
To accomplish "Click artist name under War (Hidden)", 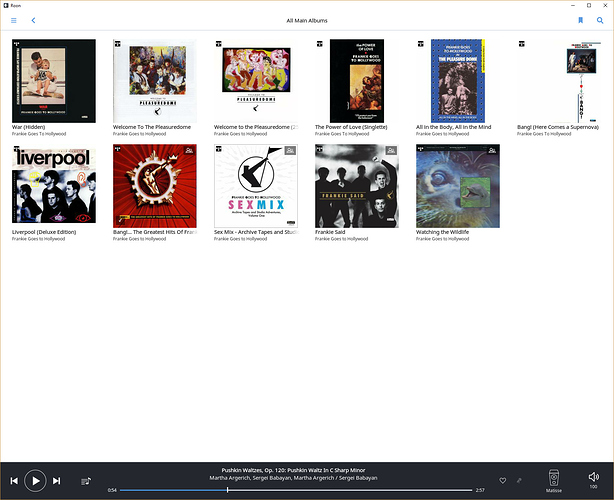I will coord(39,134).
